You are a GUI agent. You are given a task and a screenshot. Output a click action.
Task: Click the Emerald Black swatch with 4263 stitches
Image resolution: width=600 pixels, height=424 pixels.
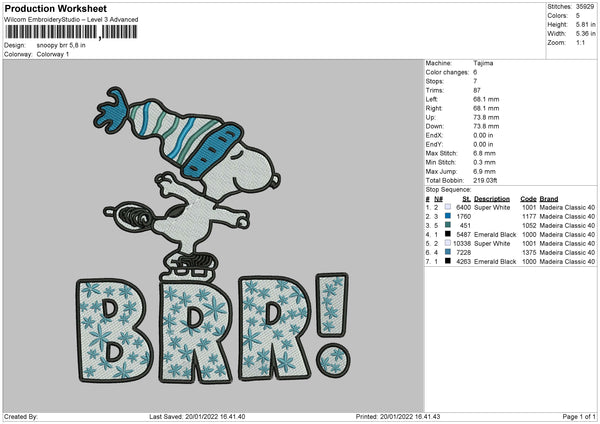(447, 261)
